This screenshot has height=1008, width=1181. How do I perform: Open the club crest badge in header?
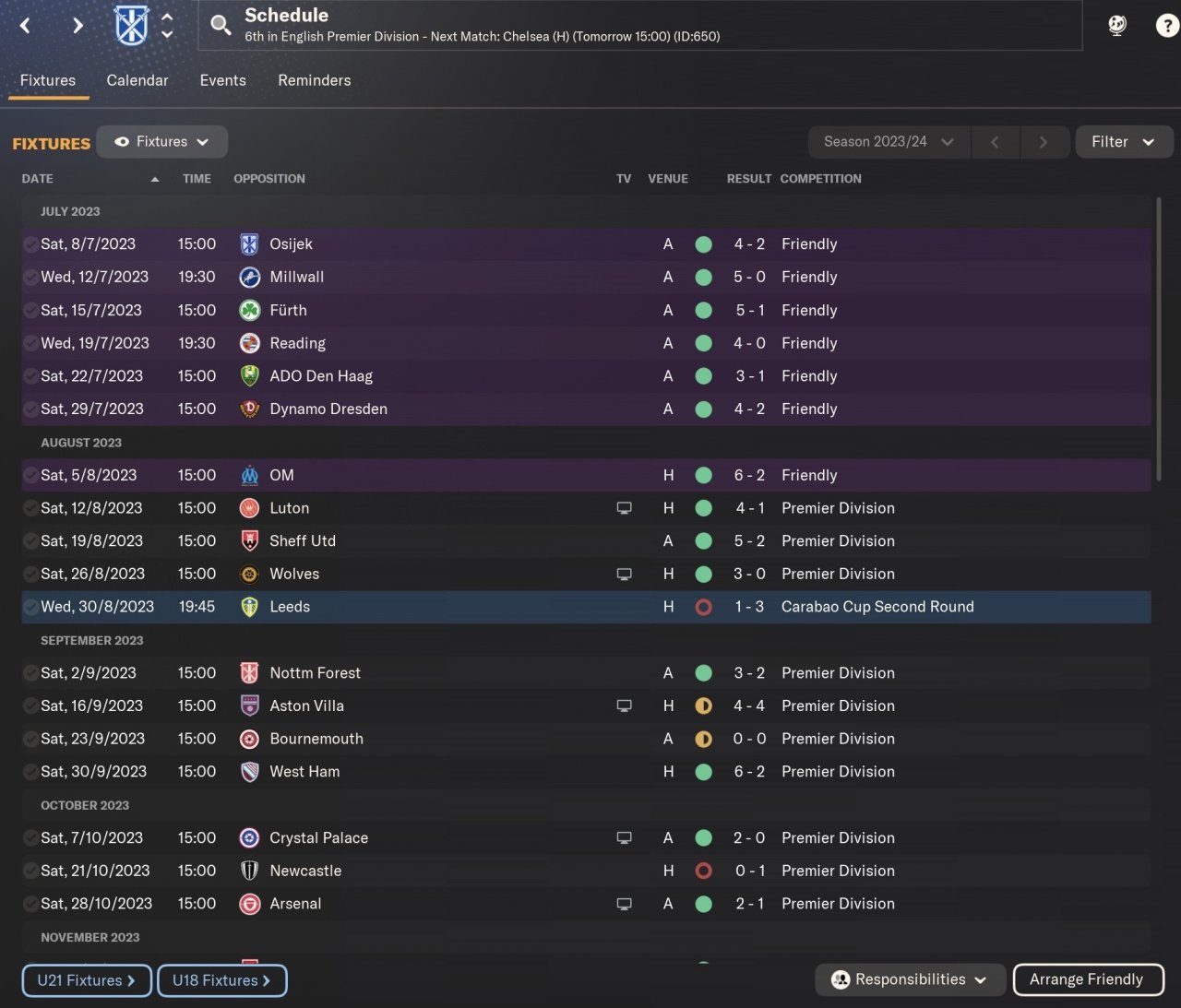pos(131,26)
